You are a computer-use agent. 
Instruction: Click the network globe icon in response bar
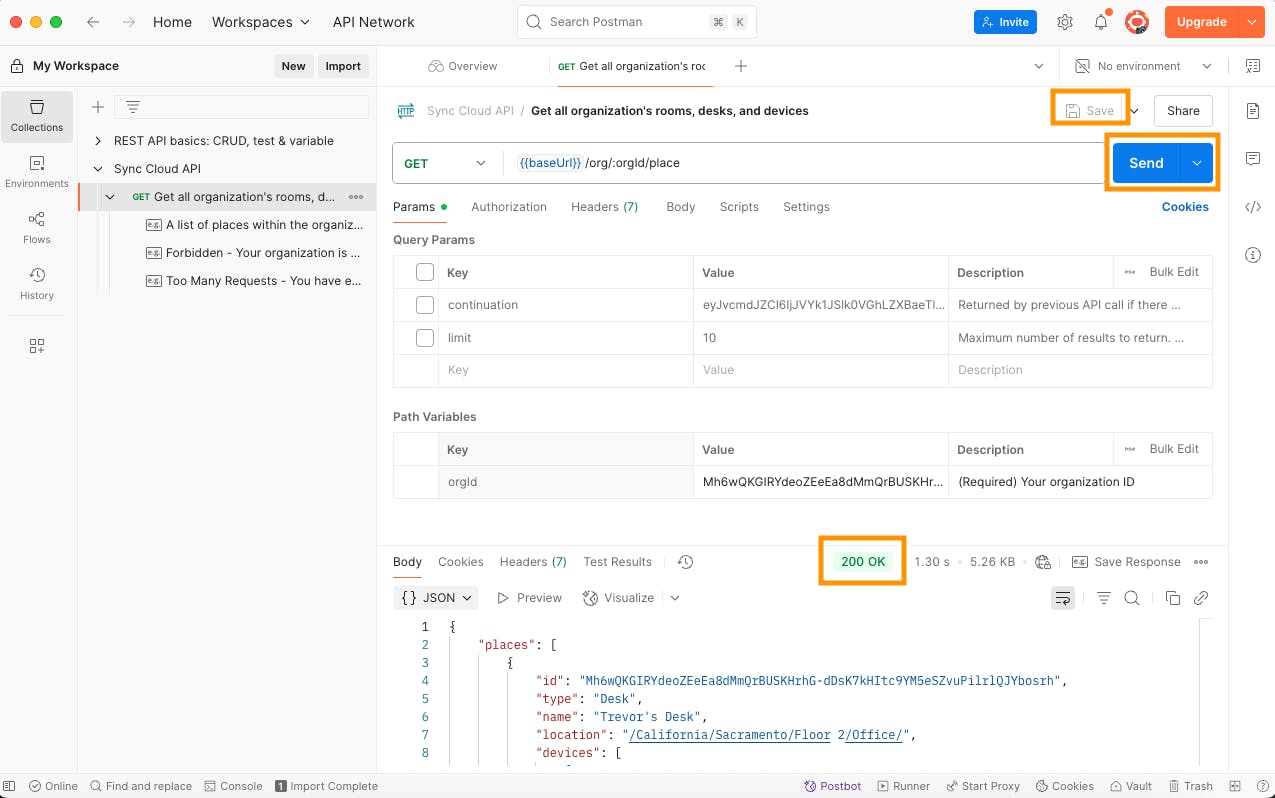tap(1043, 562)
